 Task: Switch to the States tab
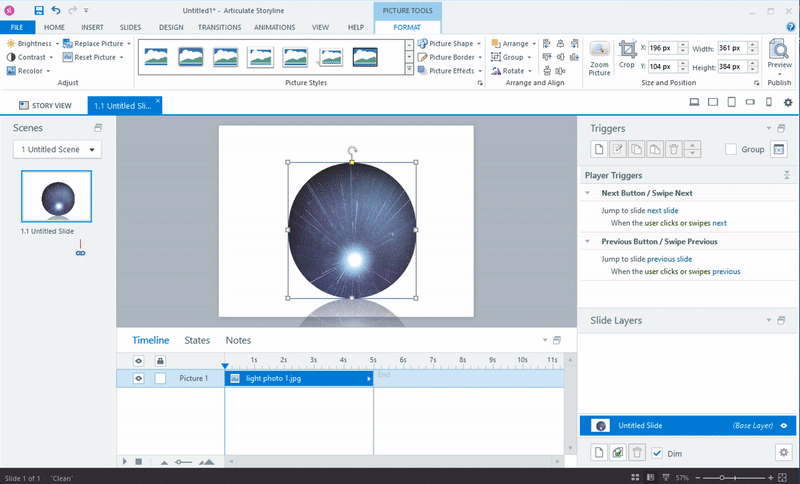click(197, 341)
